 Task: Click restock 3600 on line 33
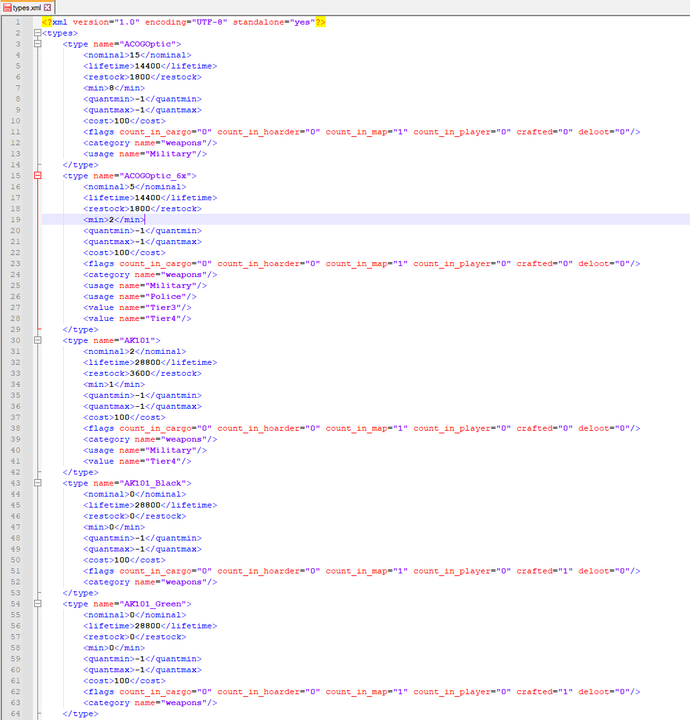pos(142,373)
